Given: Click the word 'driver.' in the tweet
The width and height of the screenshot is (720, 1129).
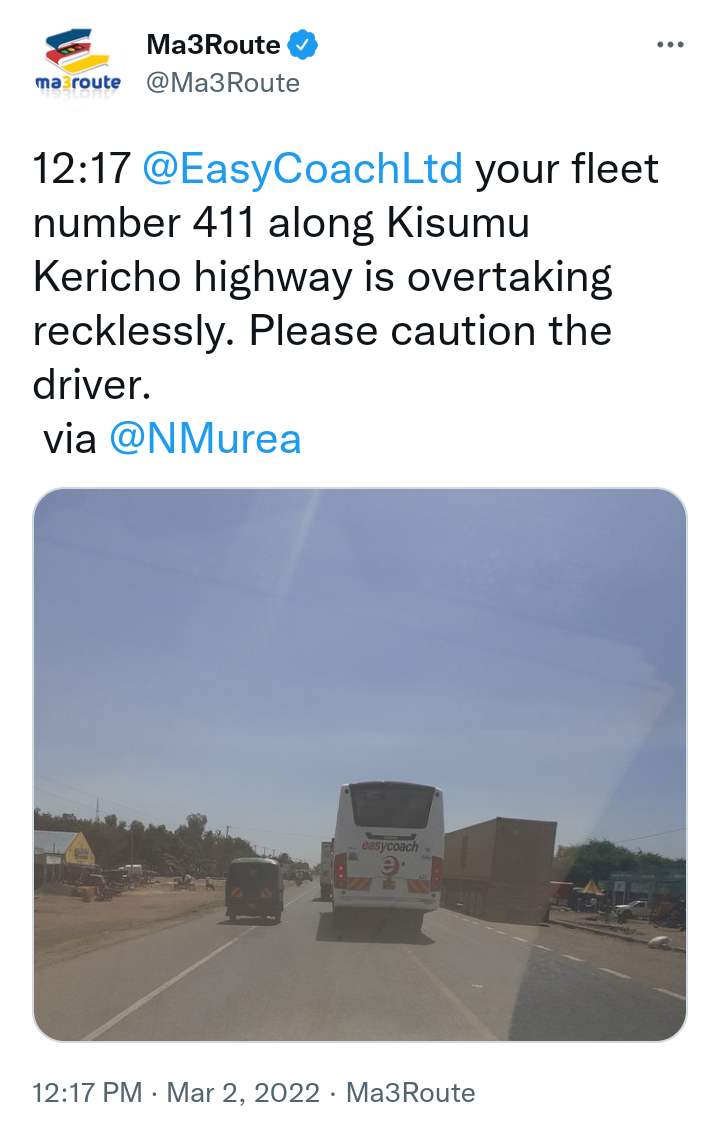Looking at the screenshot, I should pyautogui.click(x=91, y=385).
